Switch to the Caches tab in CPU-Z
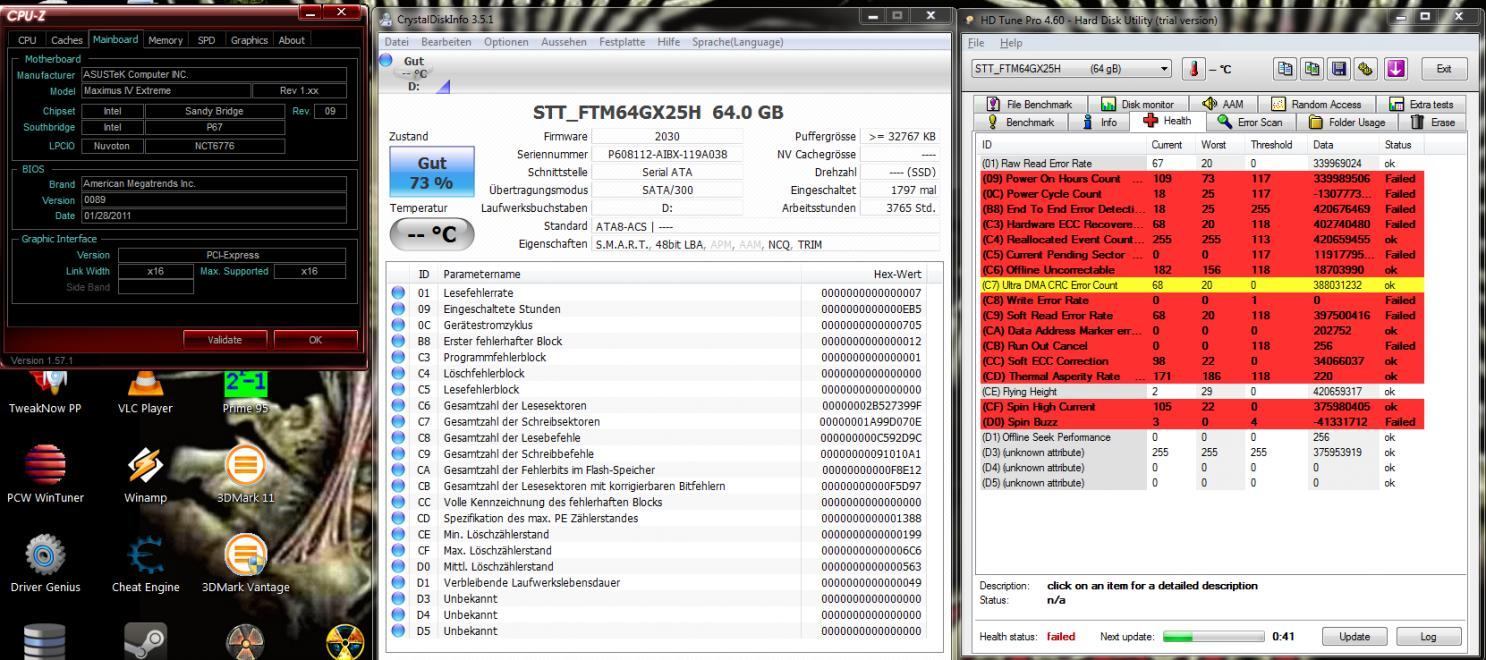 (67, 40)
